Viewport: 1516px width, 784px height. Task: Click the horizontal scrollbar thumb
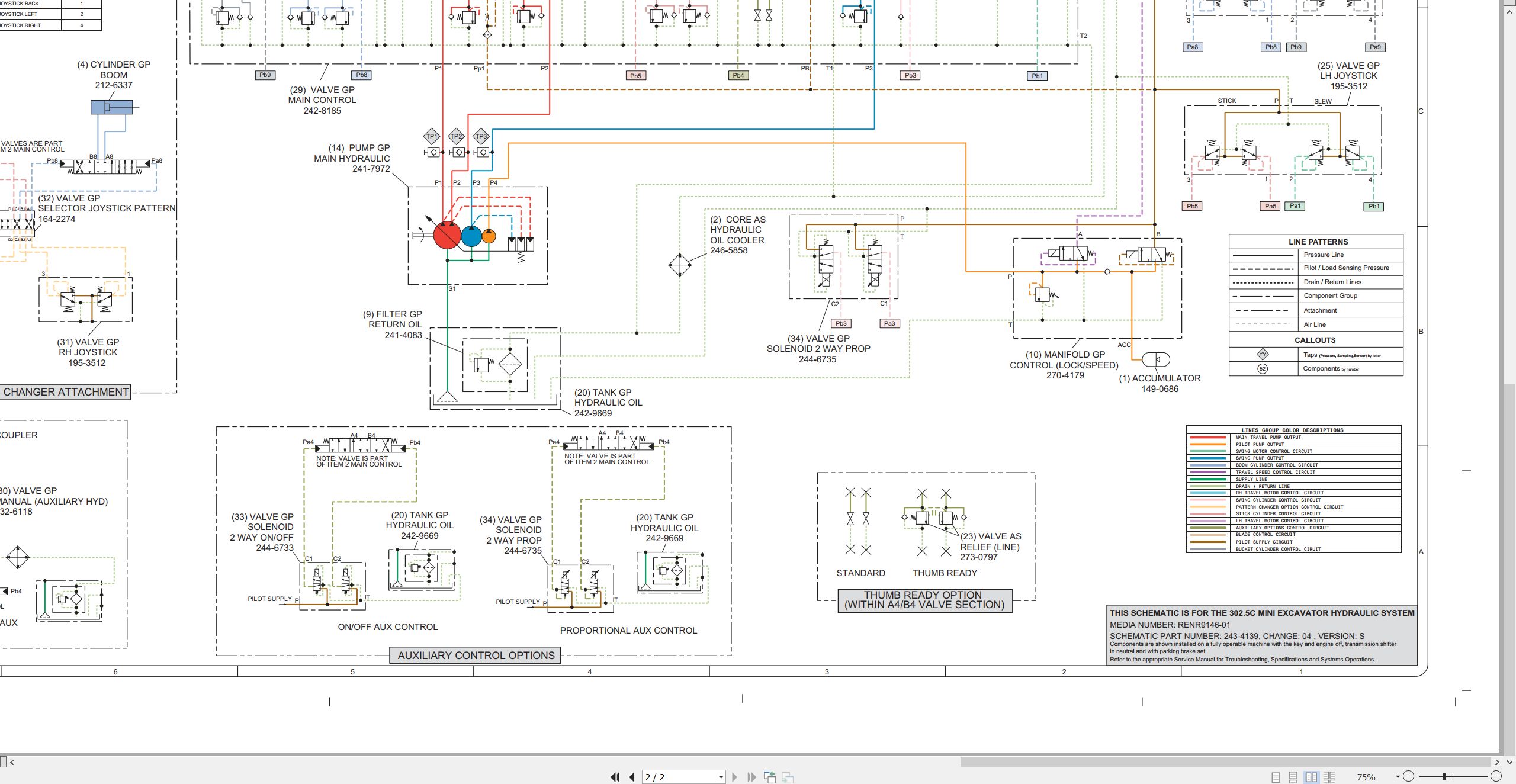pyautogui.click(x=1225, y=762)
